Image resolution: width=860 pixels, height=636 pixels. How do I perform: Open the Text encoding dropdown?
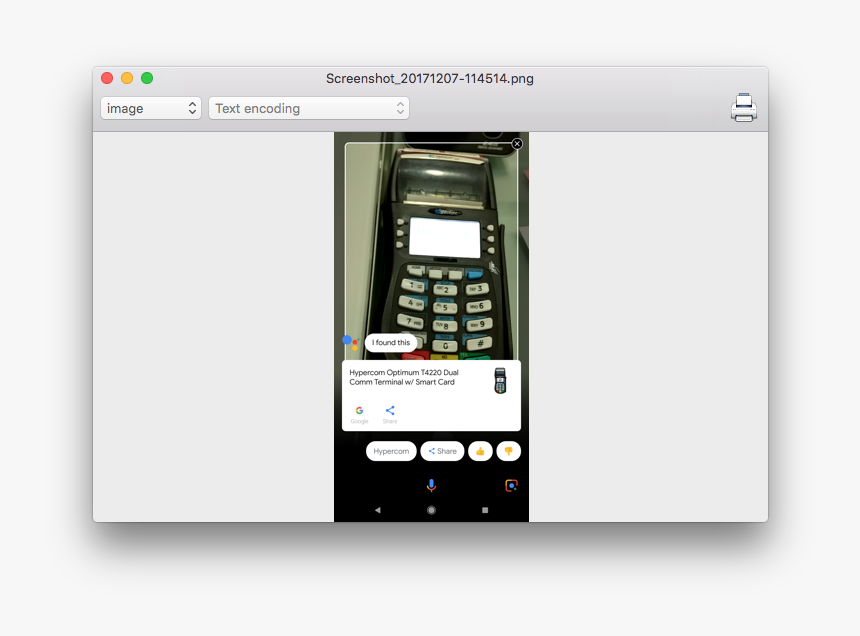tap(309, 108)
